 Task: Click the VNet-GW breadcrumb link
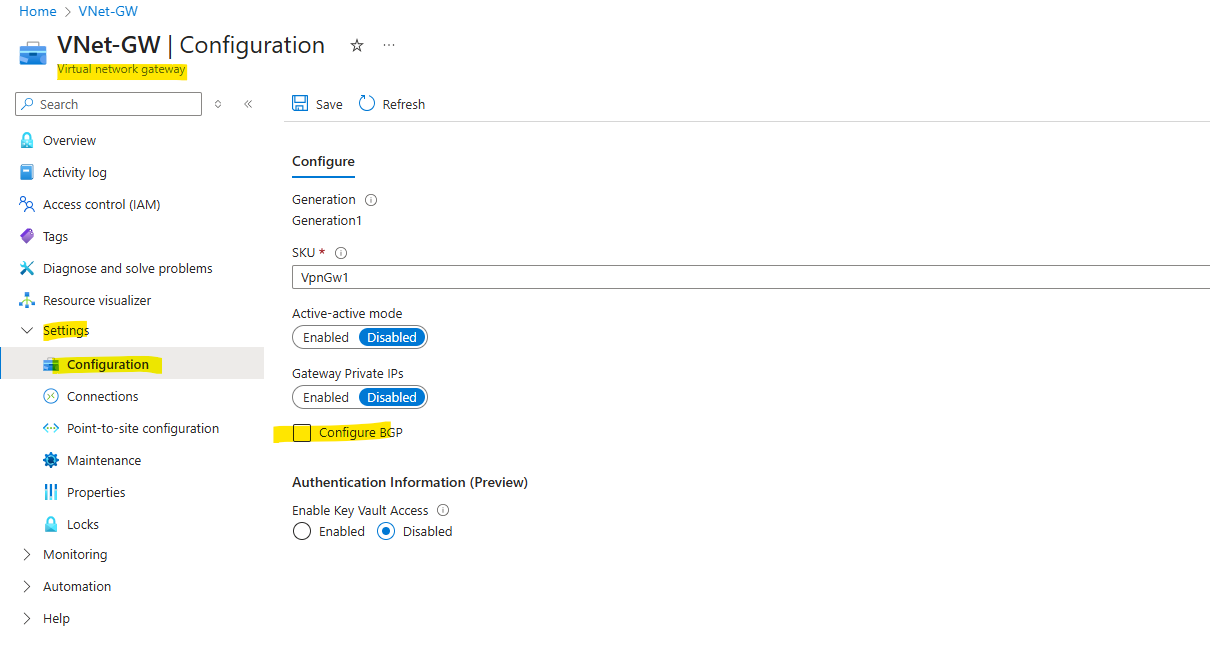tap(108, 11)
